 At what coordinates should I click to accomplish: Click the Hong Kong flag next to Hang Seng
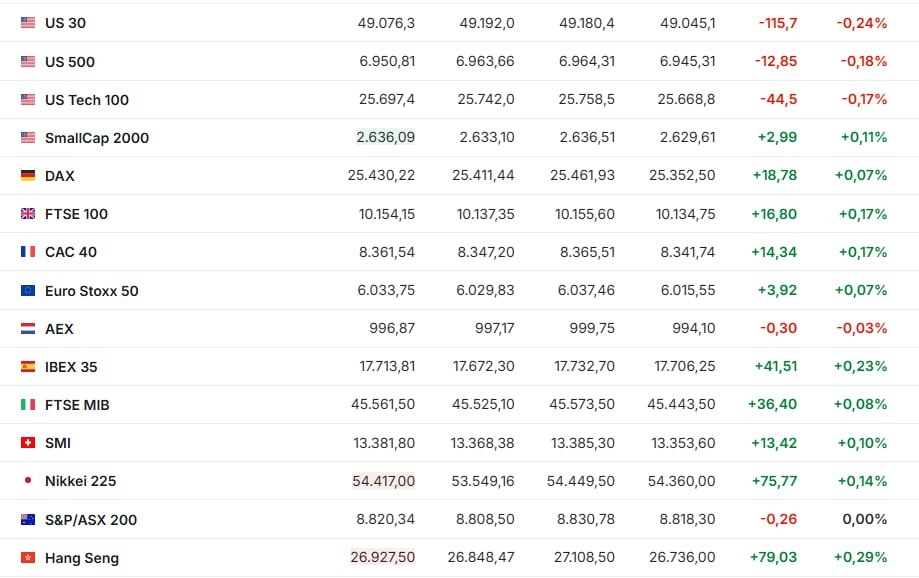pyautogui.click(x=28, y=558)
